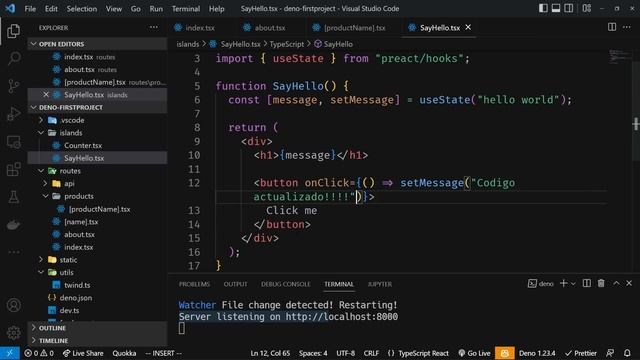The height and width of the screenshot is (360, 640).
Task: Open editor More Actions menu
Action: click(627, 27)
